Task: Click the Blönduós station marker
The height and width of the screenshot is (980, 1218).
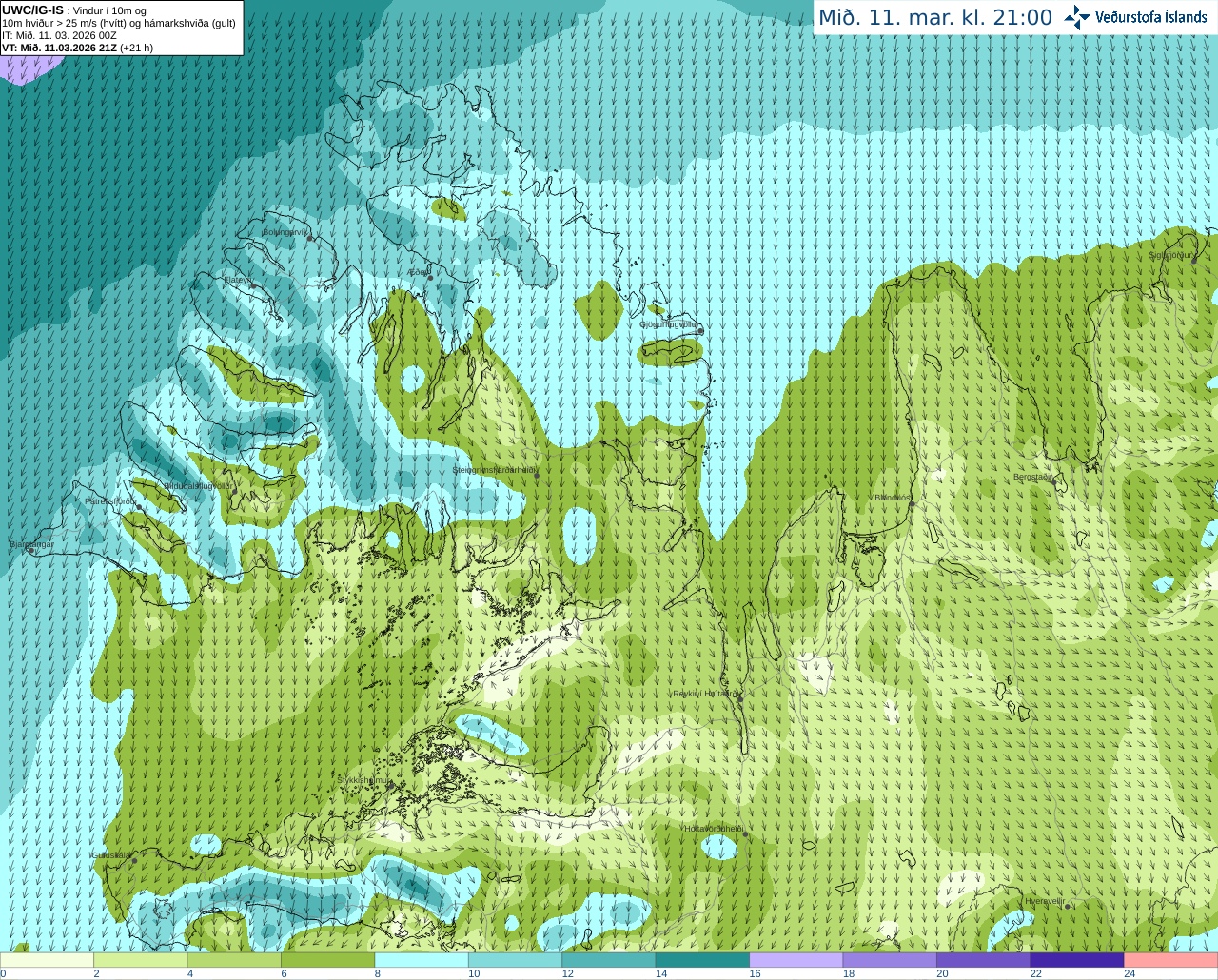Action: pos(911,504)
